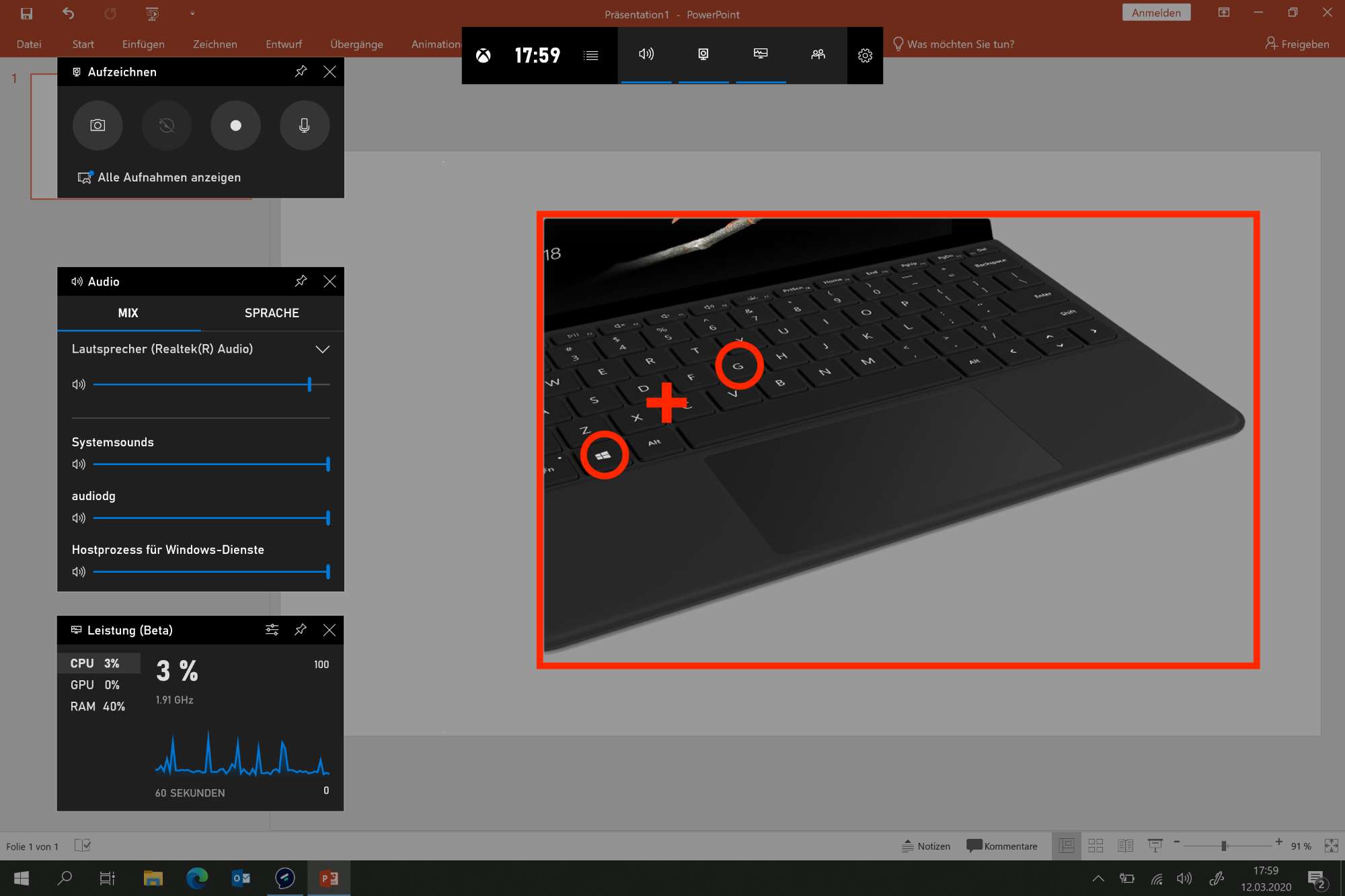1345x896 pixels.
Task: Select the GPU performance metric
Action: [x=95, y=685]
